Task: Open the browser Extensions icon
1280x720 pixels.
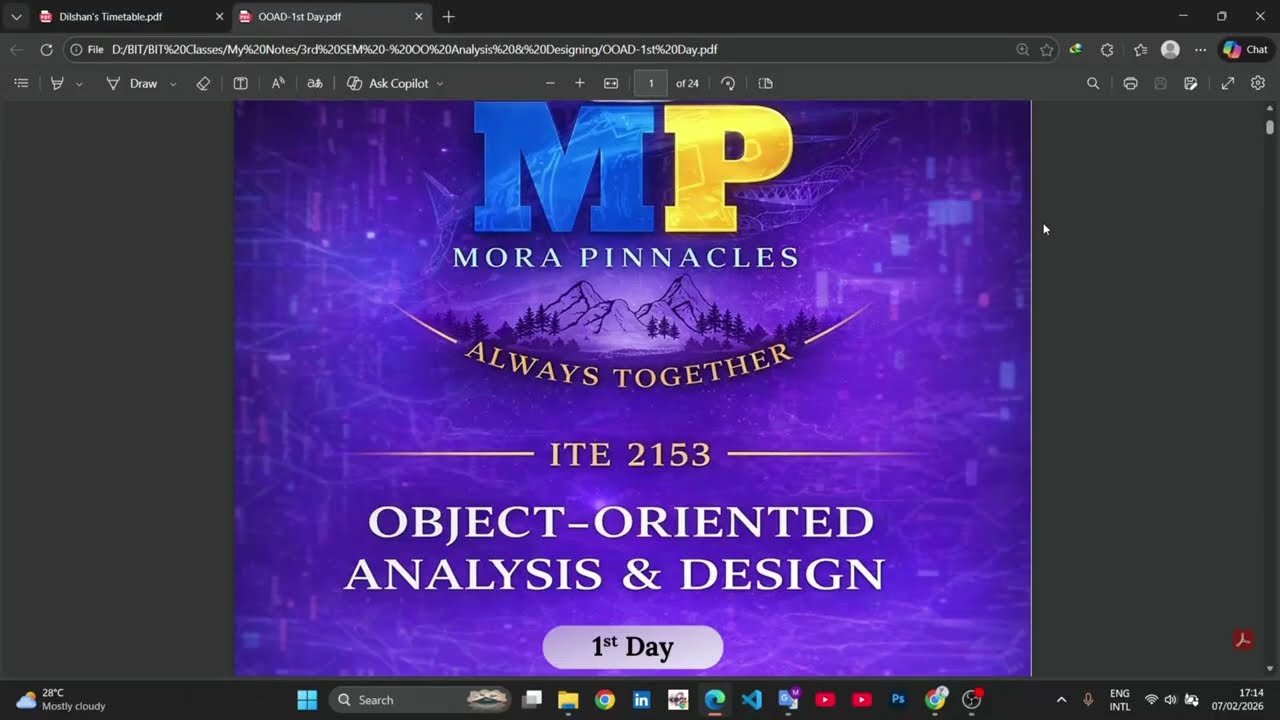Action: [x=1107, y=49]
